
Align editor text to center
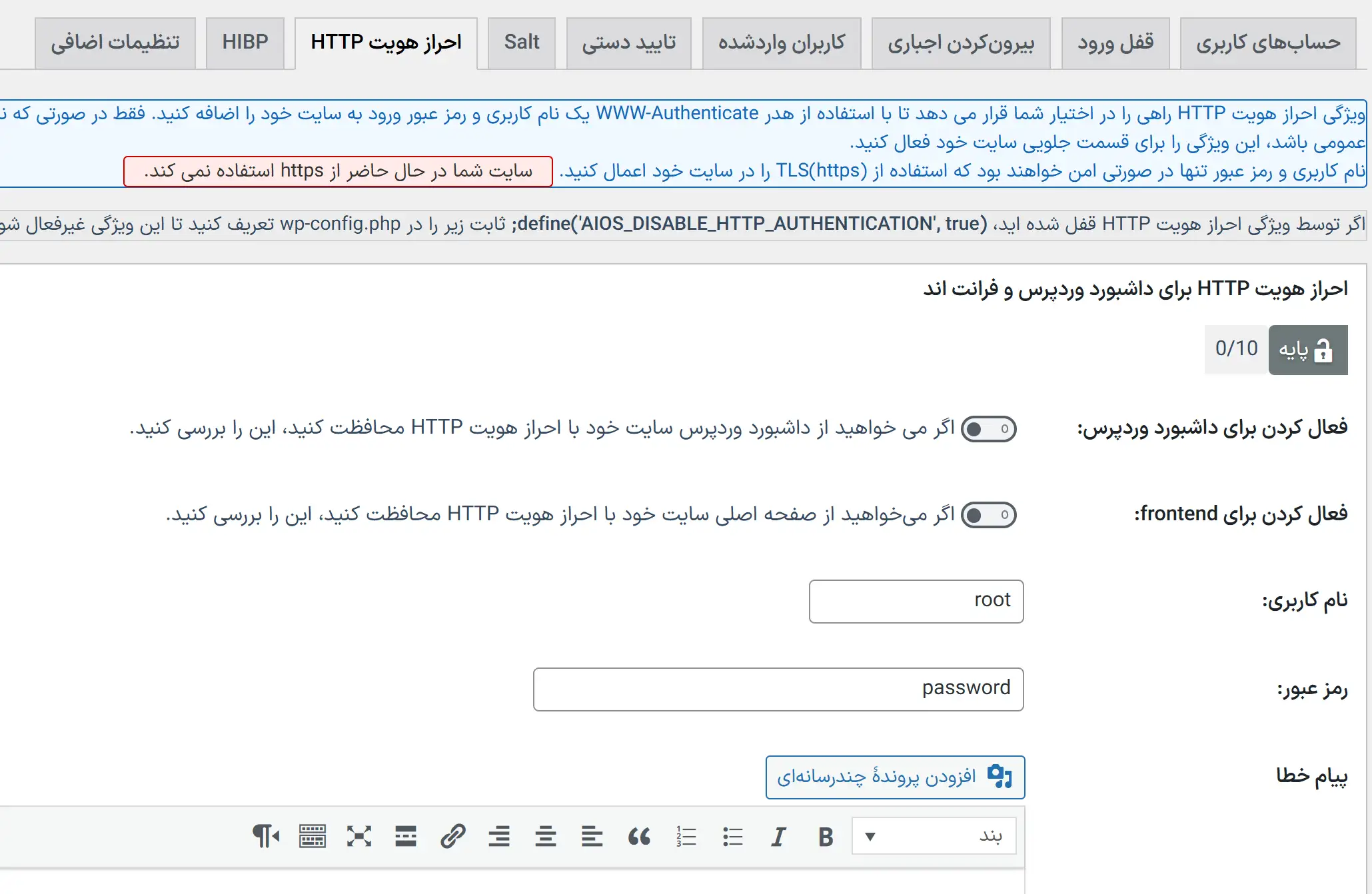coord(545,837)
